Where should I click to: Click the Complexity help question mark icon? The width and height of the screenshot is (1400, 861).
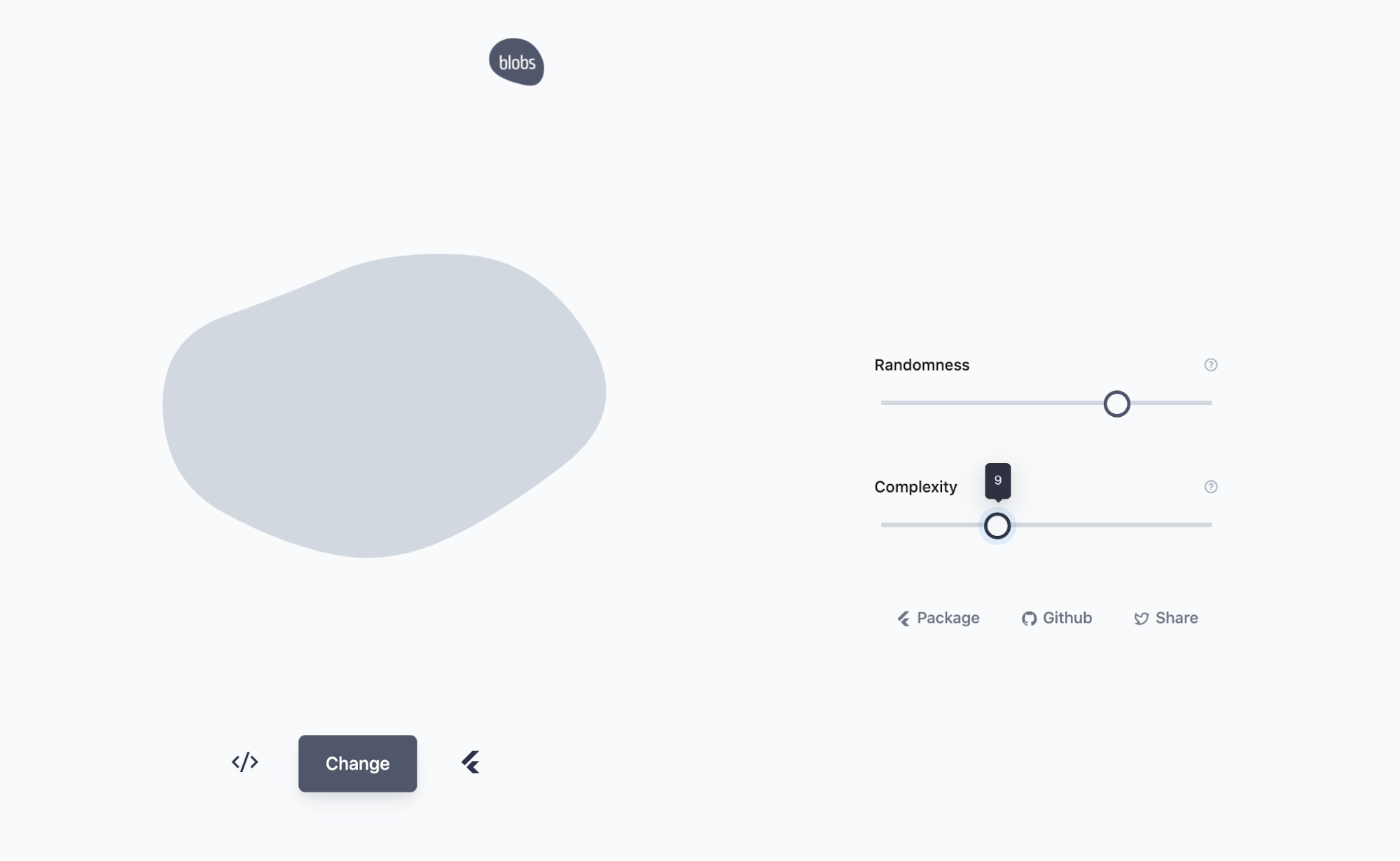(1211, 487)
